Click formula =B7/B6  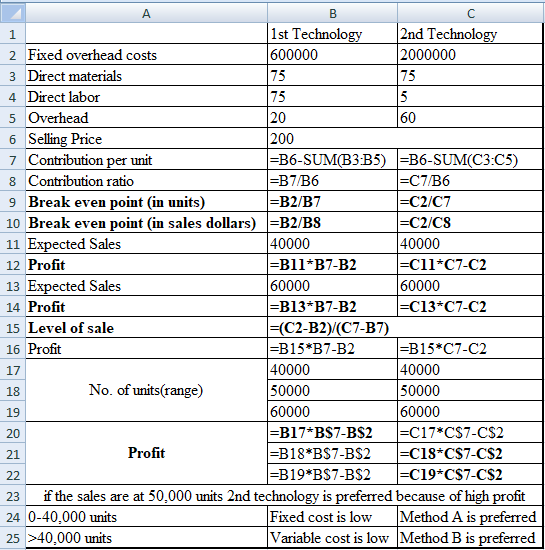[x=332, y=181]
